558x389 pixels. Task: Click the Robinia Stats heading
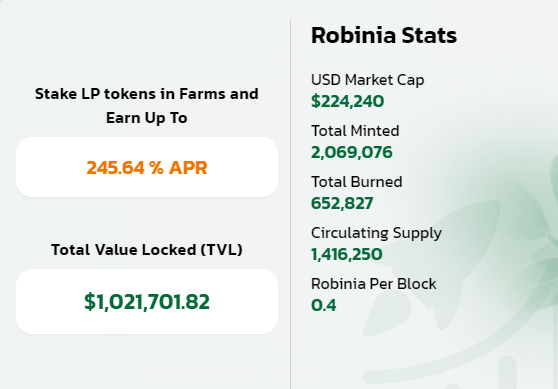384,35
